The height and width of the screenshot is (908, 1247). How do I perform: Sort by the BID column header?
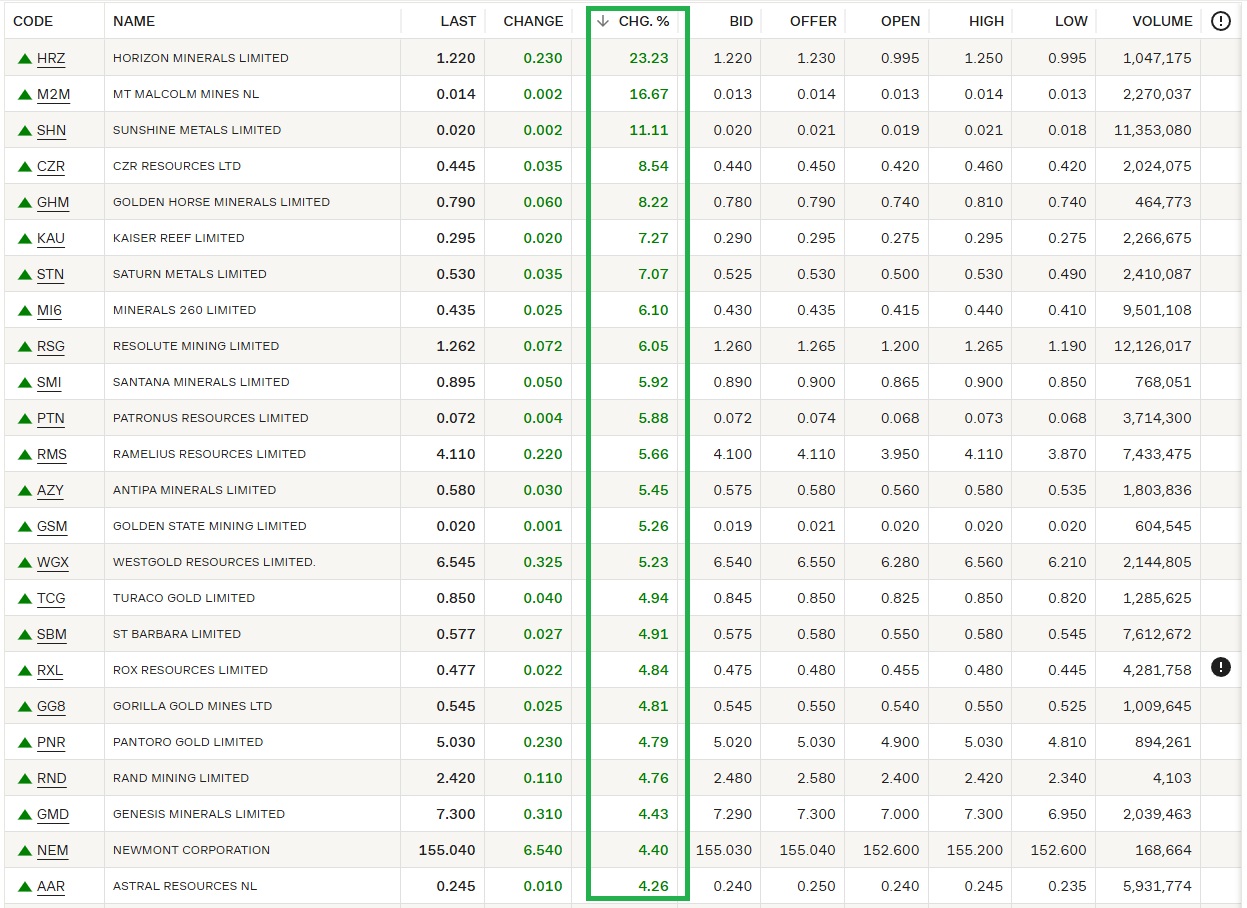point(741,21)
